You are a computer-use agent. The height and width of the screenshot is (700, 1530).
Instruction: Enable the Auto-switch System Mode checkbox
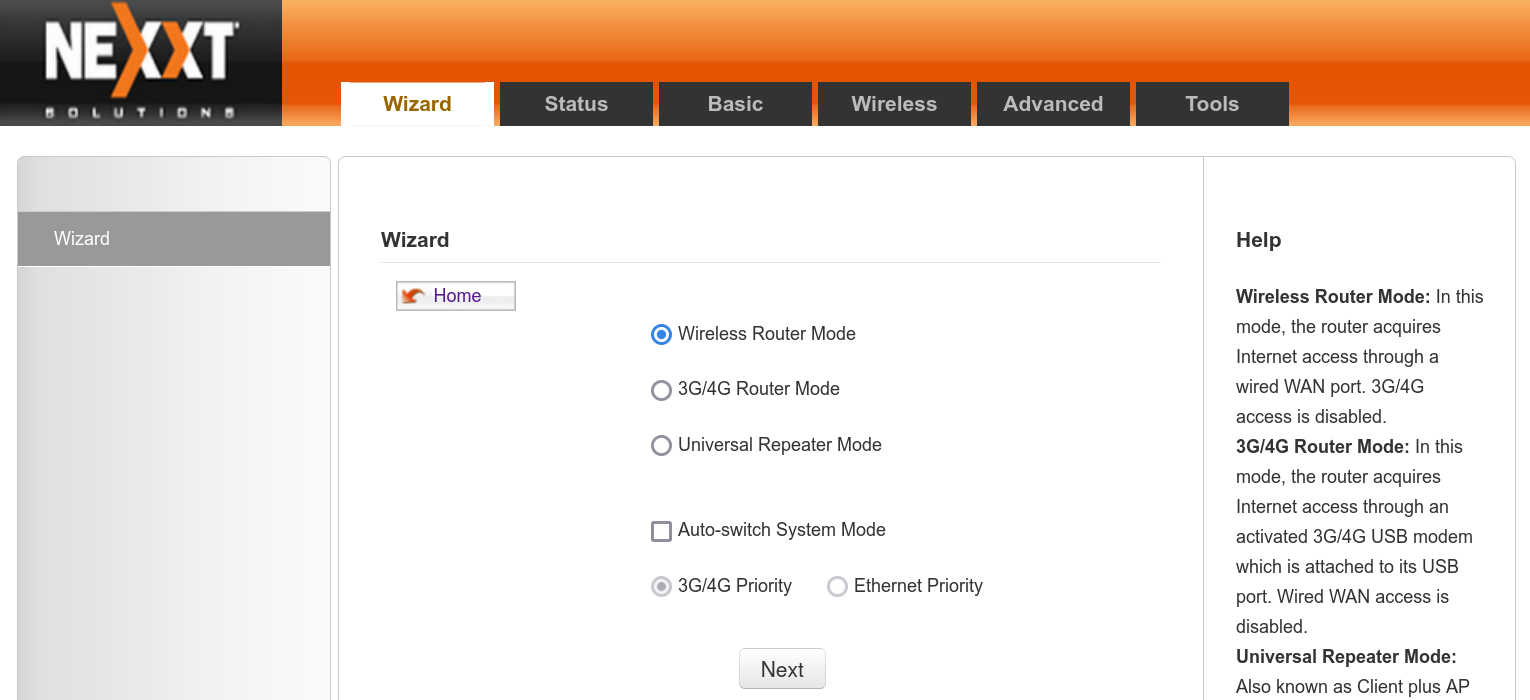point(661,531)
